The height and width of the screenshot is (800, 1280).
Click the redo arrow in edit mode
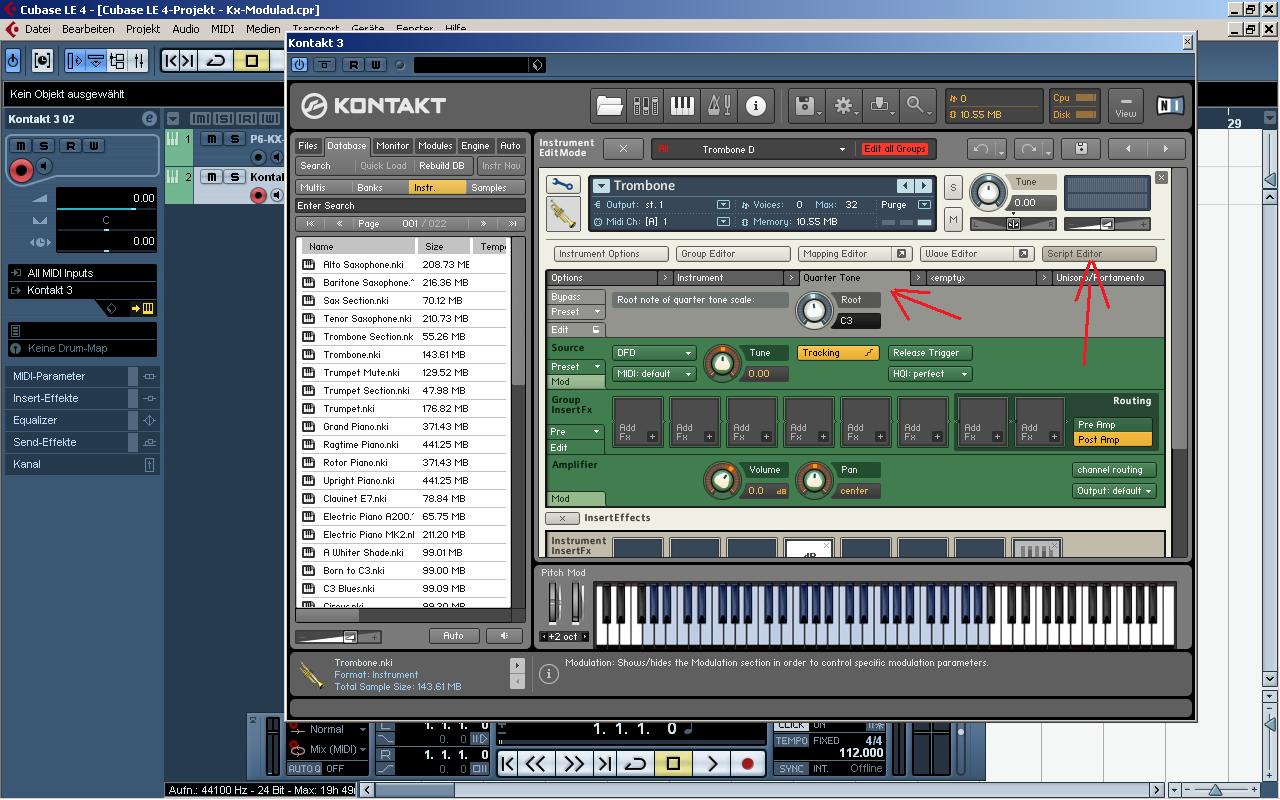coord(1030,149)
